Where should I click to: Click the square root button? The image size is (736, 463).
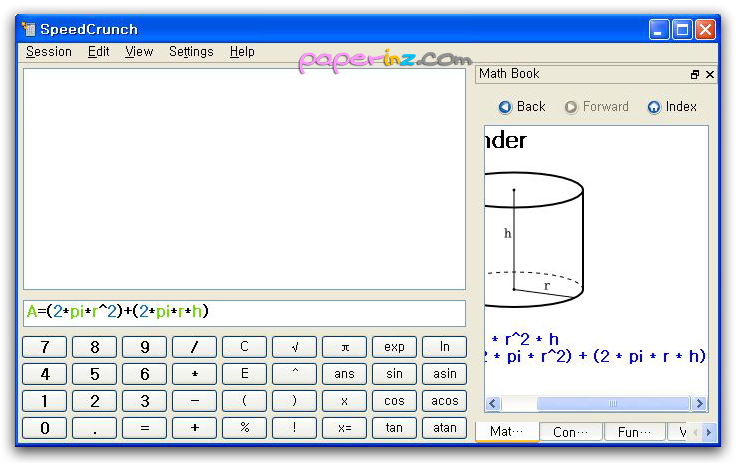coord(294,347)
